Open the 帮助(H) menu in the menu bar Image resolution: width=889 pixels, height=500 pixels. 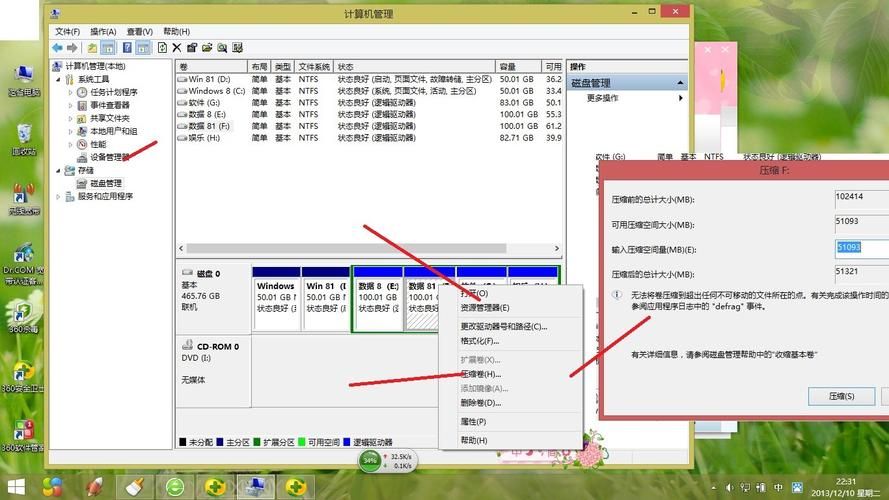pos(176,32)
